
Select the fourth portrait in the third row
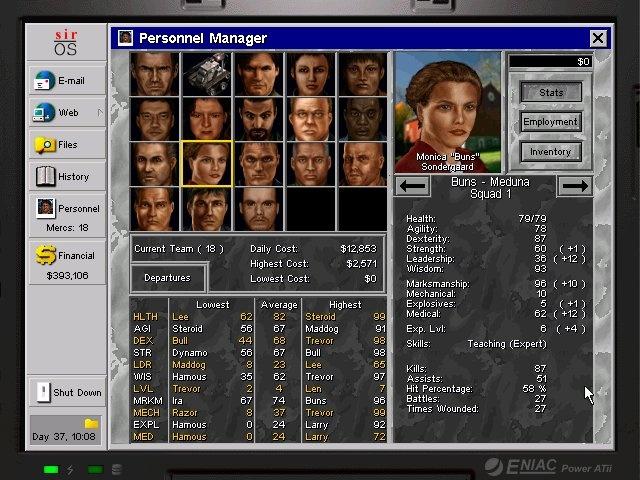tap(311, 164)
